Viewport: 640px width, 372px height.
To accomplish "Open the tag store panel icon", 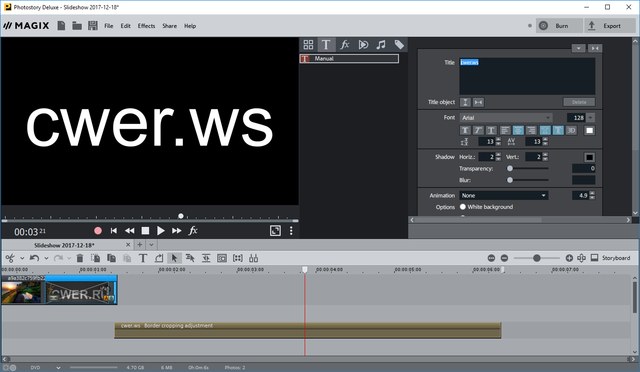I will (x=399, y=45).
